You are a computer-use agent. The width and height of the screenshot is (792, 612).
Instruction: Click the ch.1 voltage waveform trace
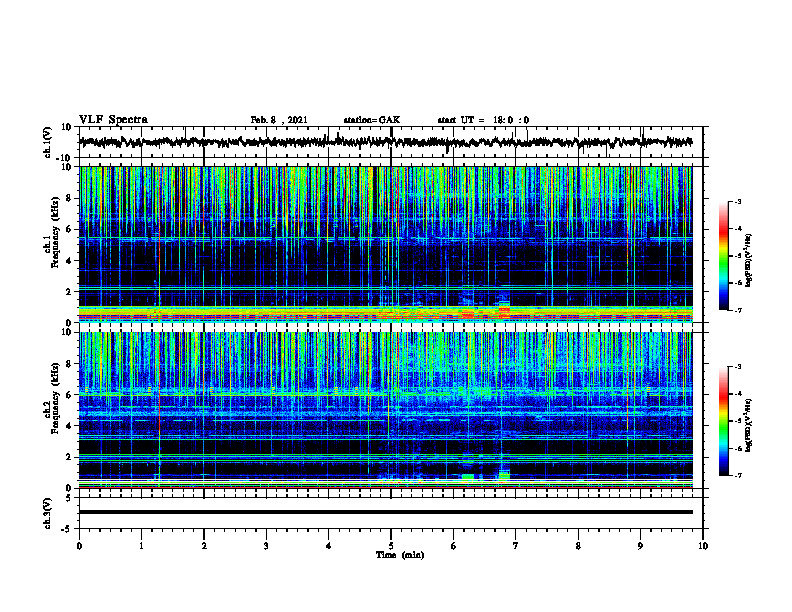tap(385, 142)
